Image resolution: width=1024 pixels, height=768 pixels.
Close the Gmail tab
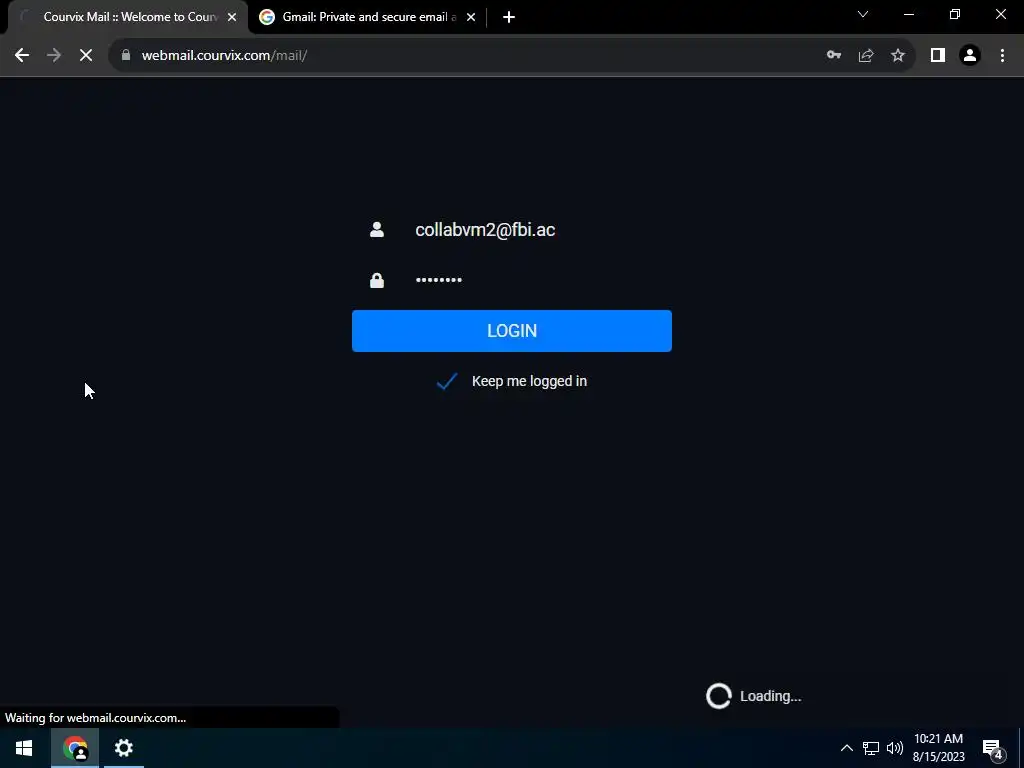(x=471, y=17)
